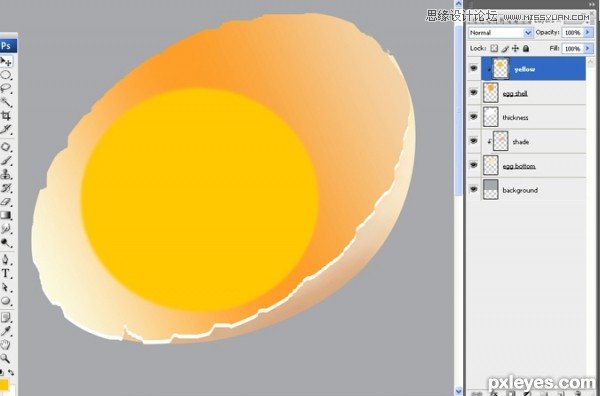The image size is (600, 396).
Task: Select the Crop tool
Action: pos(6,115)
